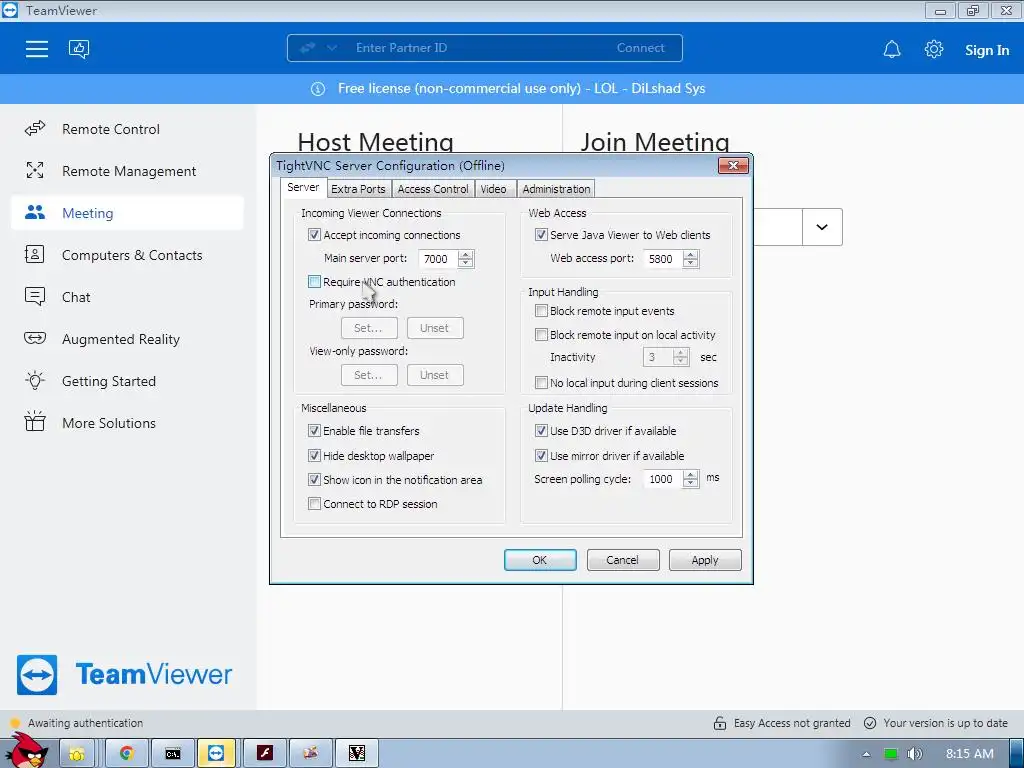Switch to the Administration tab
1024x768 pixels.
click(556, 189)
